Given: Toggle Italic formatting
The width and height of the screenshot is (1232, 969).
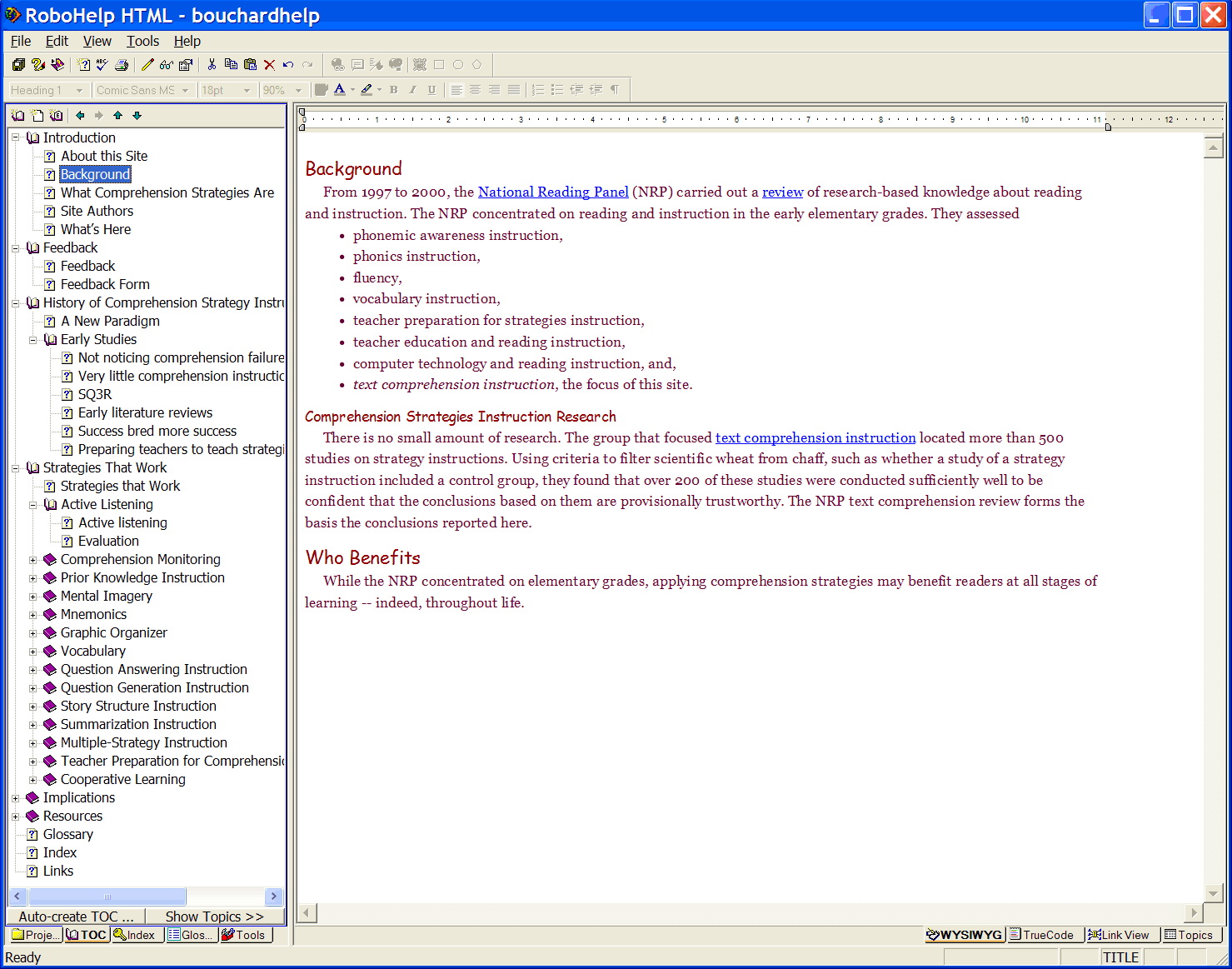Looking at the screenshot, I should [x=412, y=89].
